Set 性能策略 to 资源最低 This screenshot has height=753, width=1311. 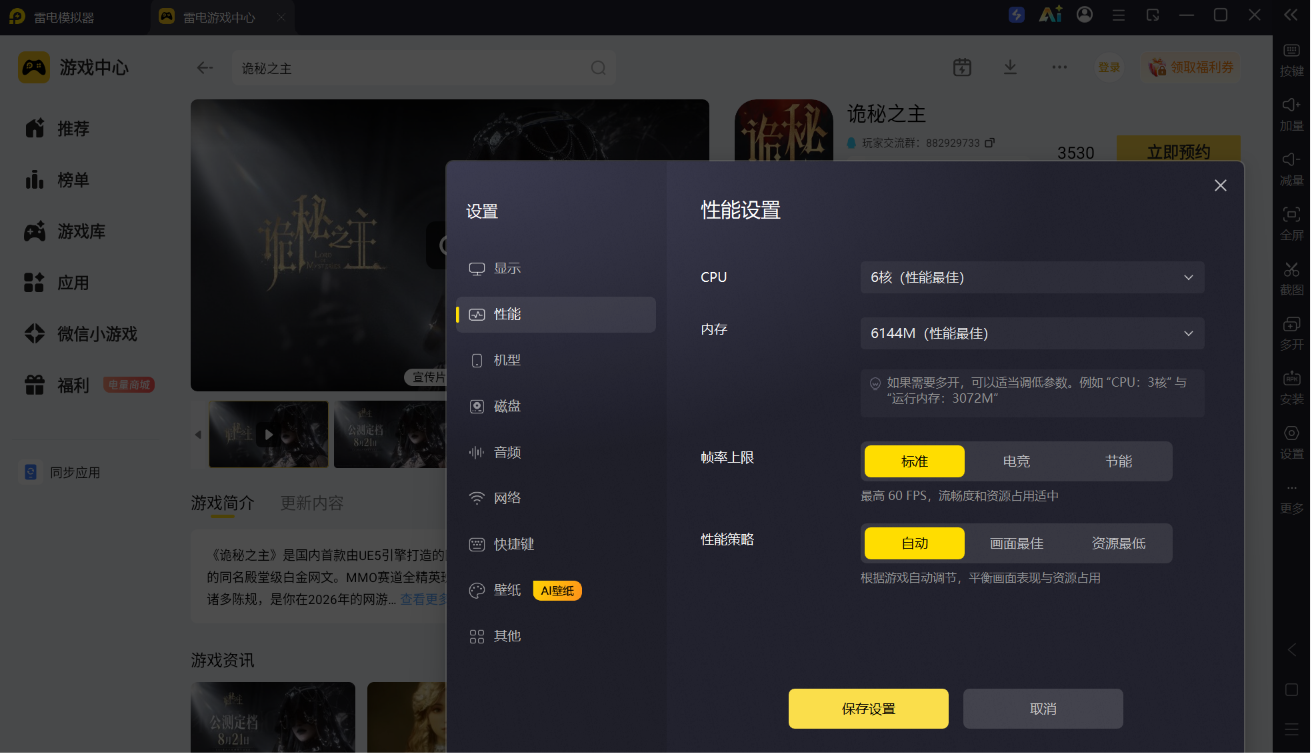pyautogui.click(x=1119, y=543)
